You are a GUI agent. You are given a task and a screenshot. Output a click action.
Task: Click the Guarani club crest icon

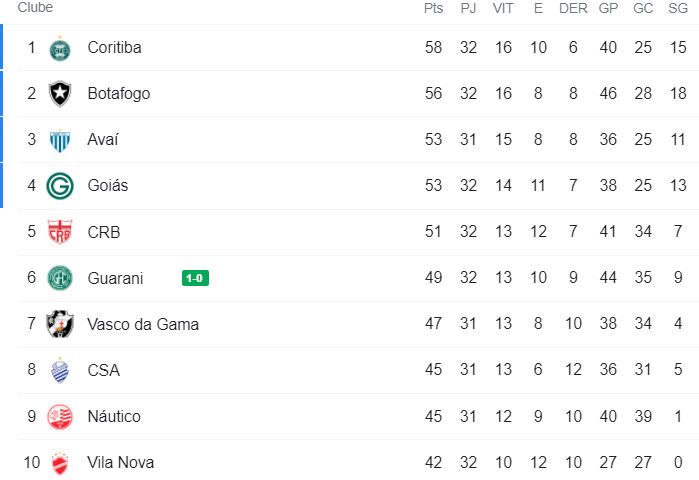(x=60, y=278)
